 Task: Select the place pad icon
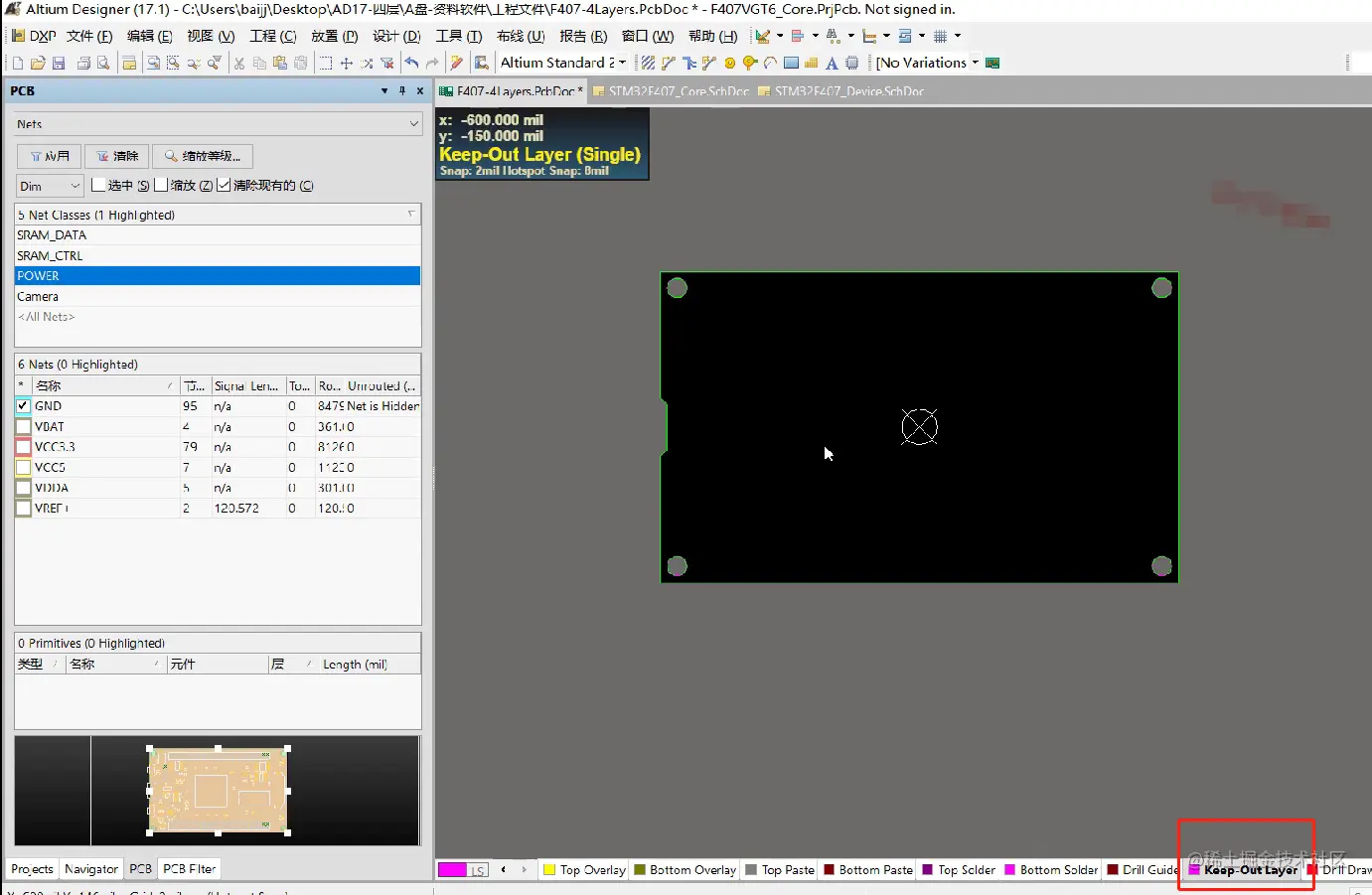point(730,63)
